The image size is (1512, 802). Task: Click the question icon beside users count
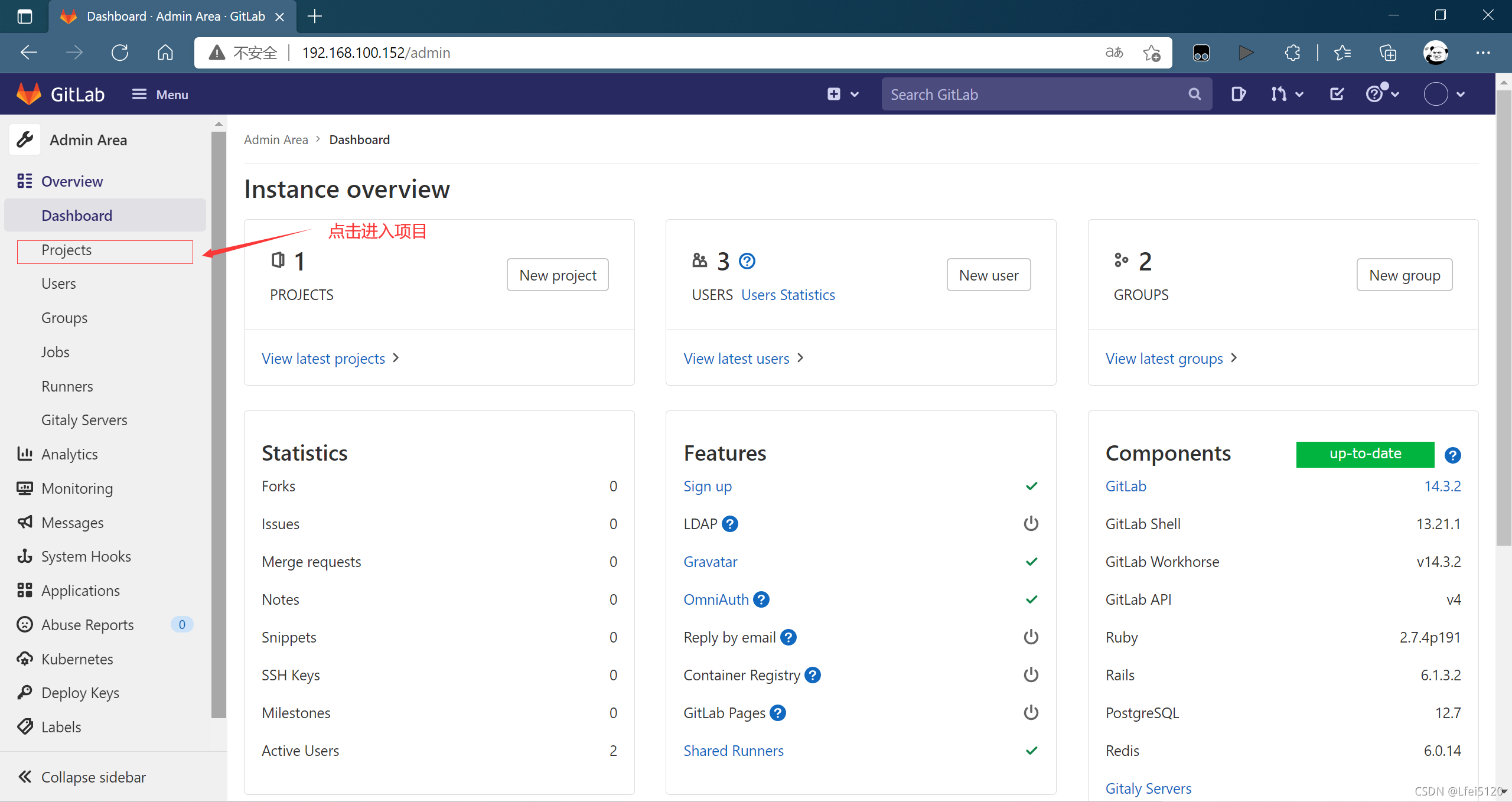coord(747,261)
